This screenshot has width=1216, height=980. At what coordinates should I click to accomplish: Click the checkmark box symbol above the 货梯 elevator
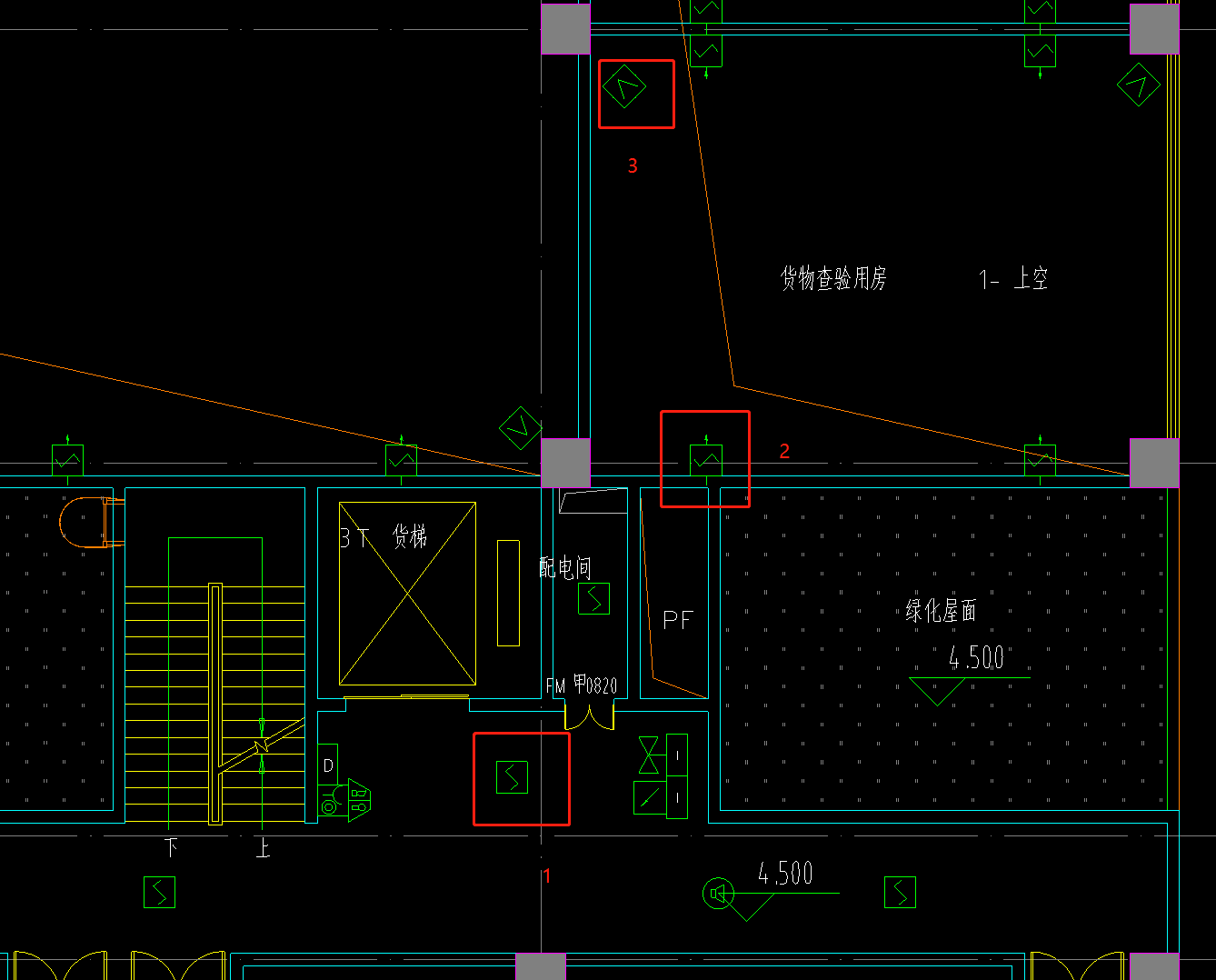point(401,460)
